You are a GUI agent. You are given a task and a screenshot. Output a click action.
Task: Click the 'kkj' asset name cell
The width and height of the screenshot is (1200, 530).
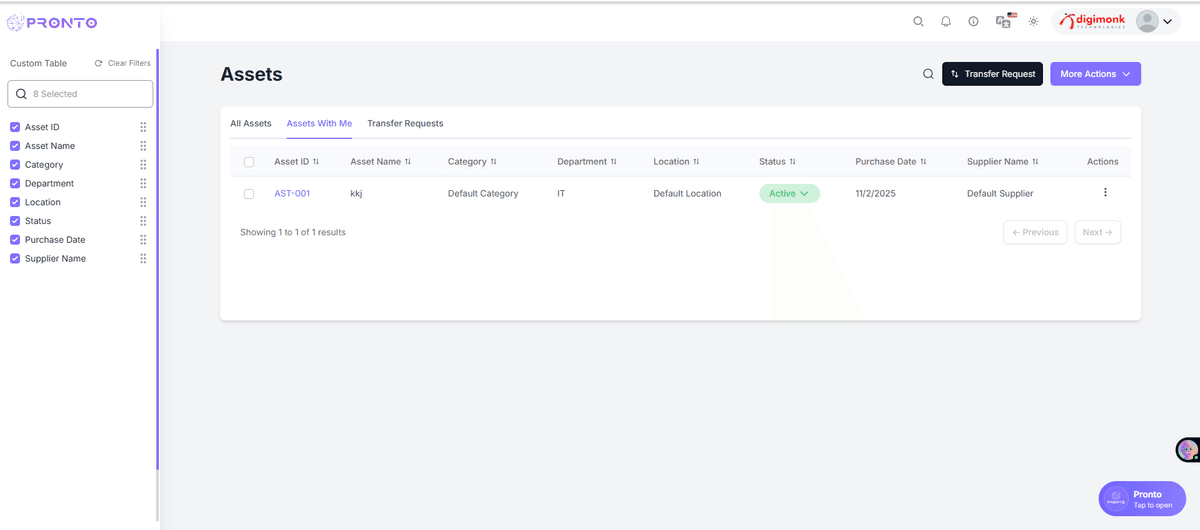tap(356, 194)
